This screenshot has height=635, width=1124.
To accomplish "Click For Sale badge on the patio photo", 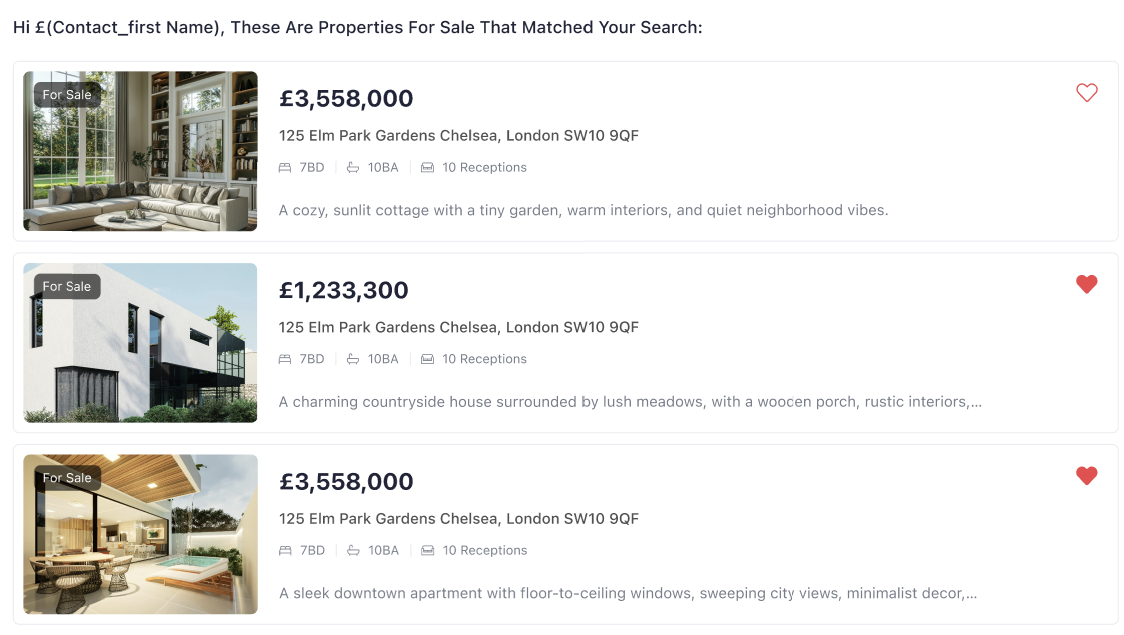I will click(67, 478).
